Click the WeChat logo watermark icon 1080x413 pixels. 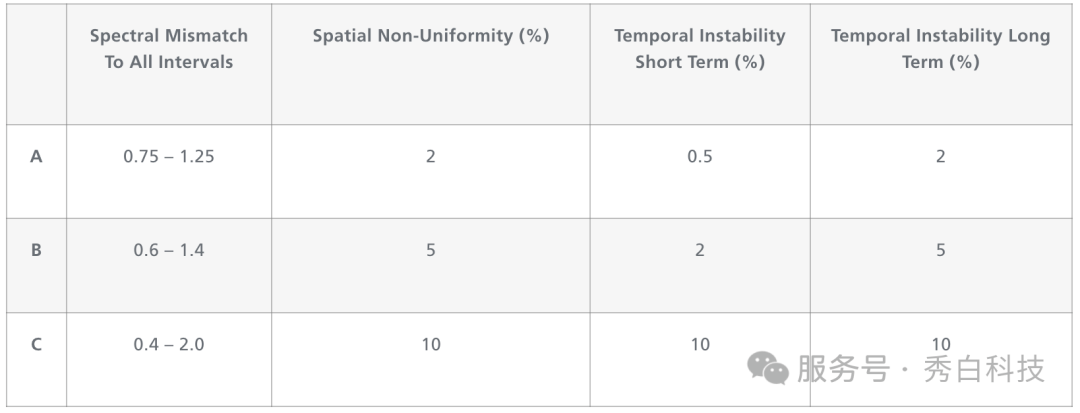coord(769,369)
